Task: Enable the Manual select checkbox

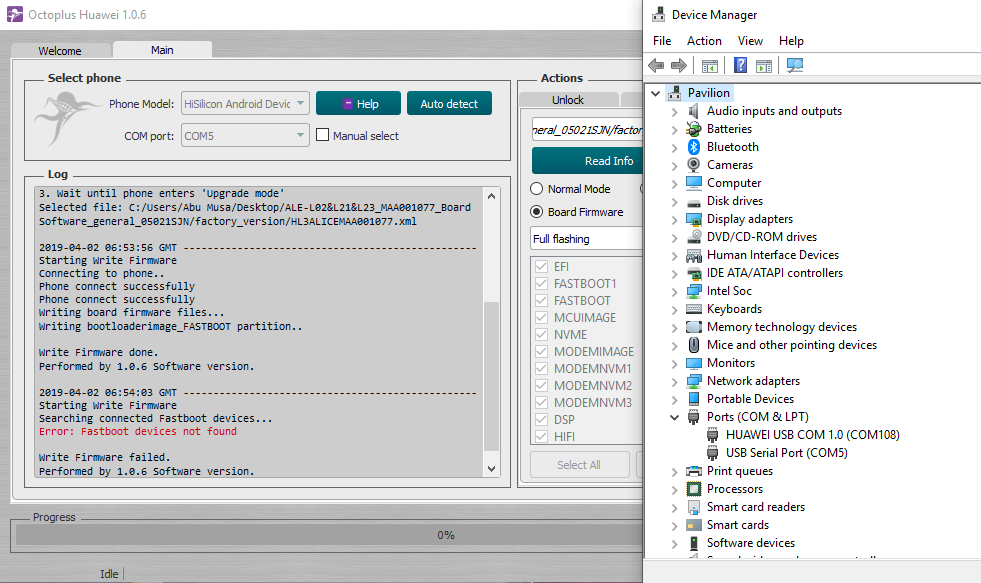Action: click(322, 134)
